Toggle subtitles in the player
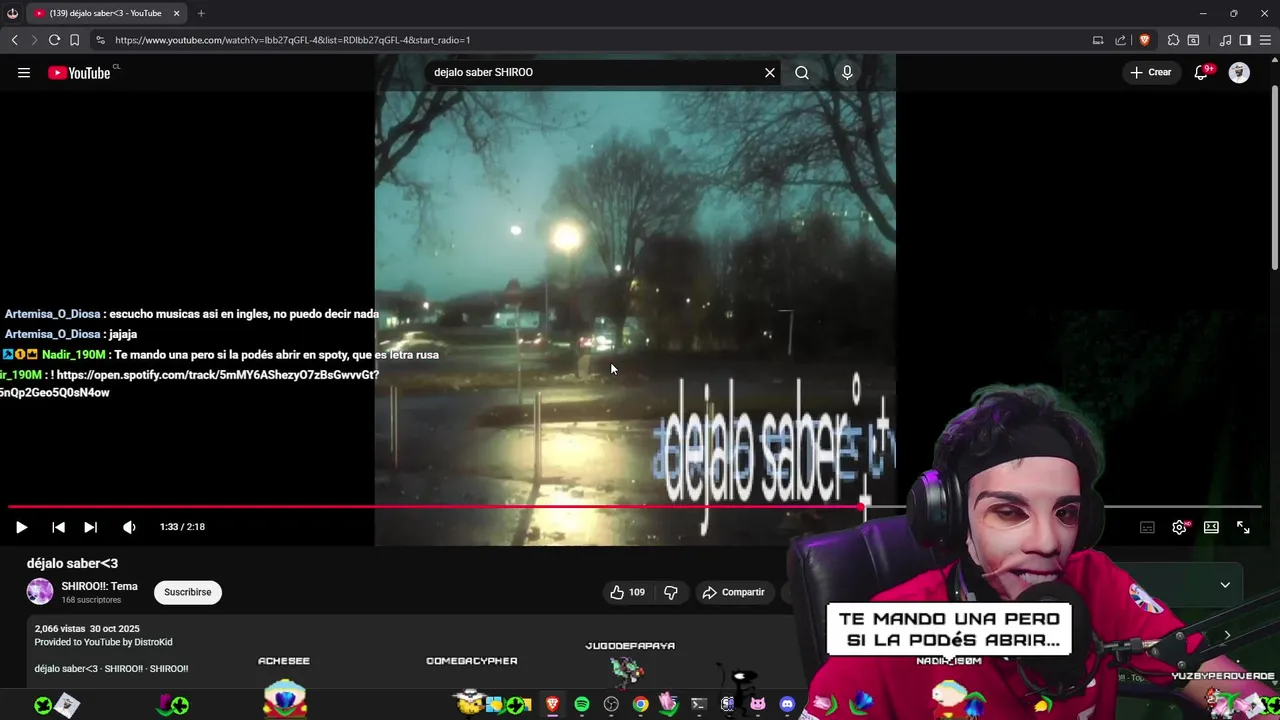Image resolution: width=1280 pixels, height=720 pixels. pos(1147,527)
